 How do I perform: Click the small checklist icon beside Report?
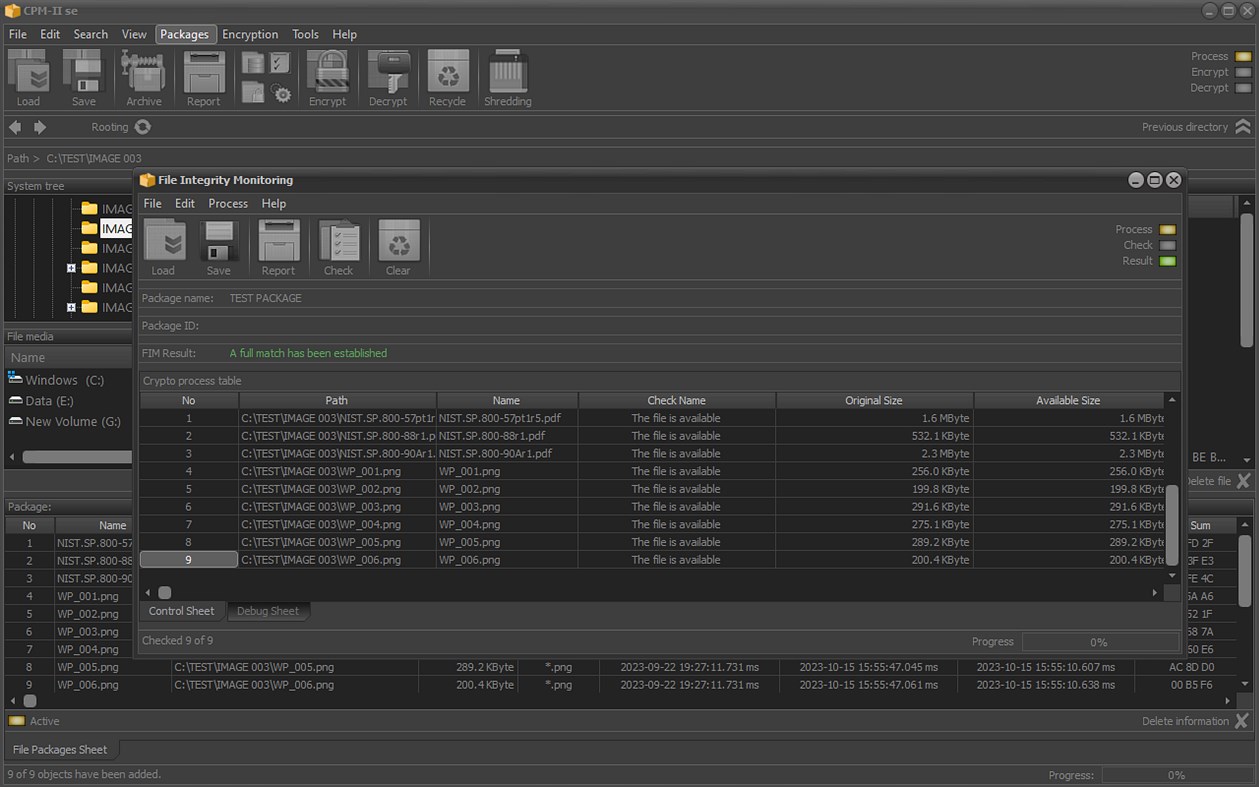(x=280, y=64)
